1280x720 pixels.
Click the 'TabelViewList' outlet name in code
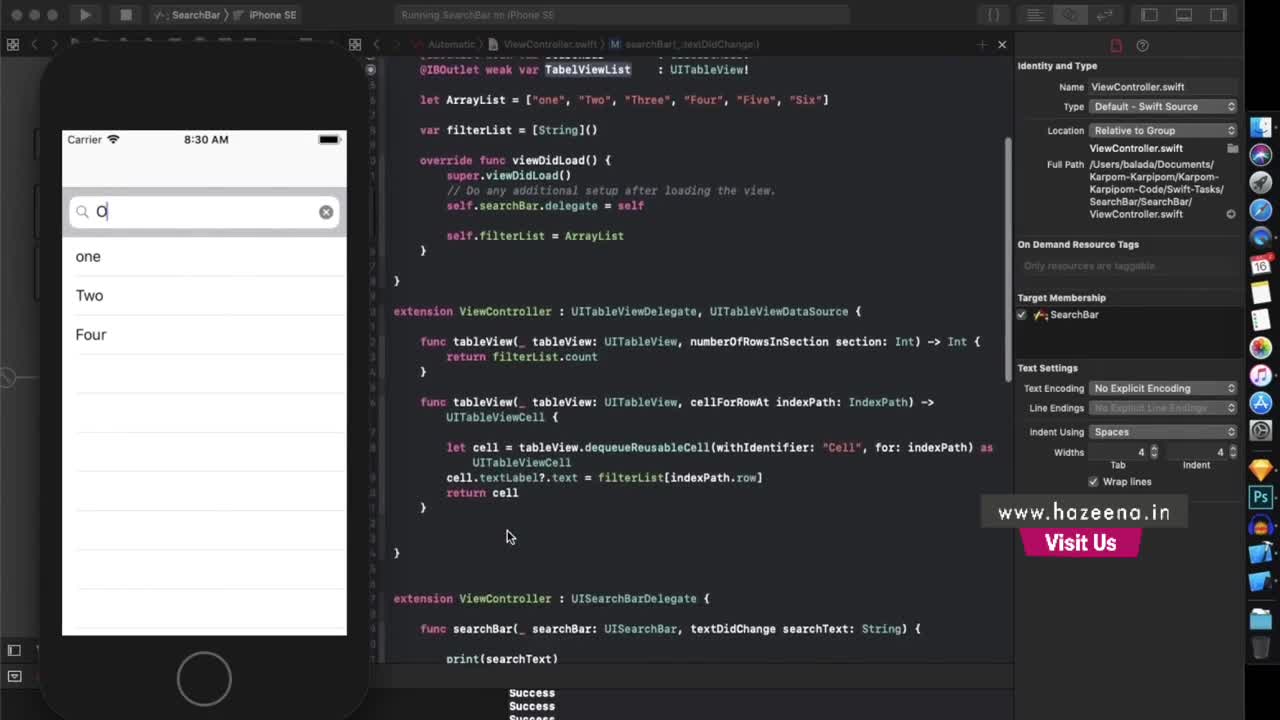588,70
